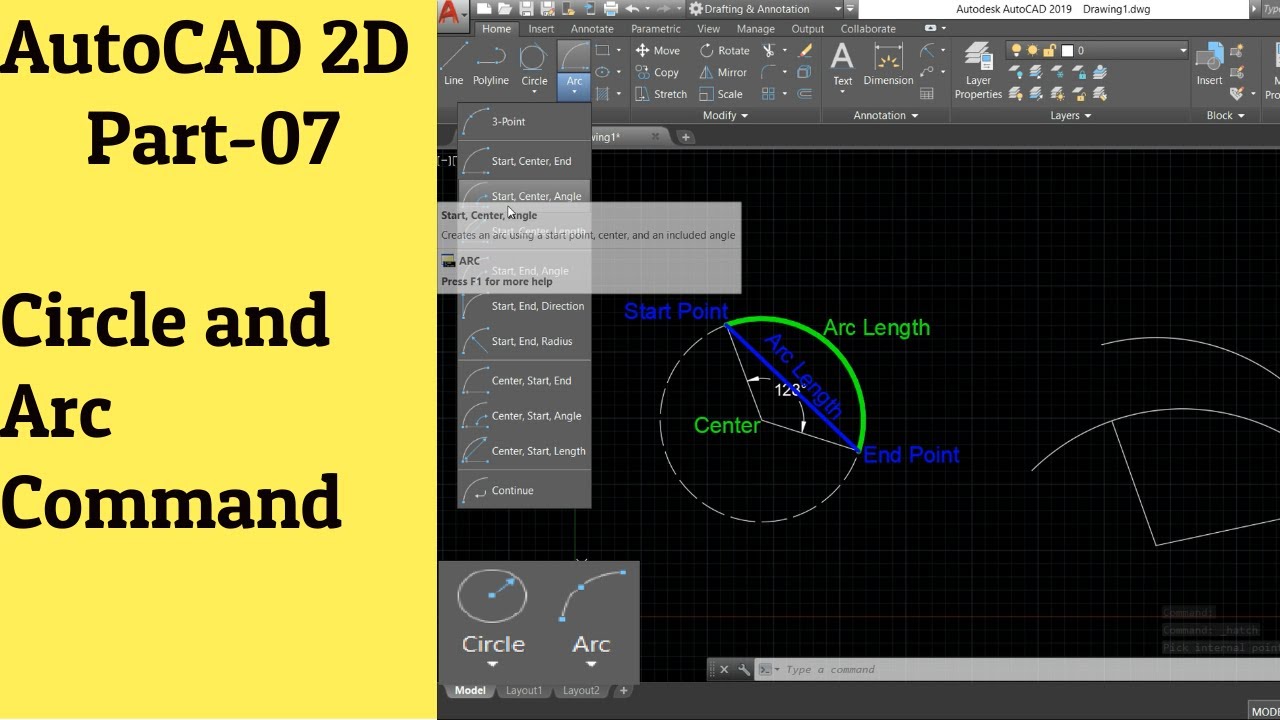The height and width of the screenshot is (720, 1280).
Task: Toggle layer 0 on/off lightbulb
Action: point(1016,50)
